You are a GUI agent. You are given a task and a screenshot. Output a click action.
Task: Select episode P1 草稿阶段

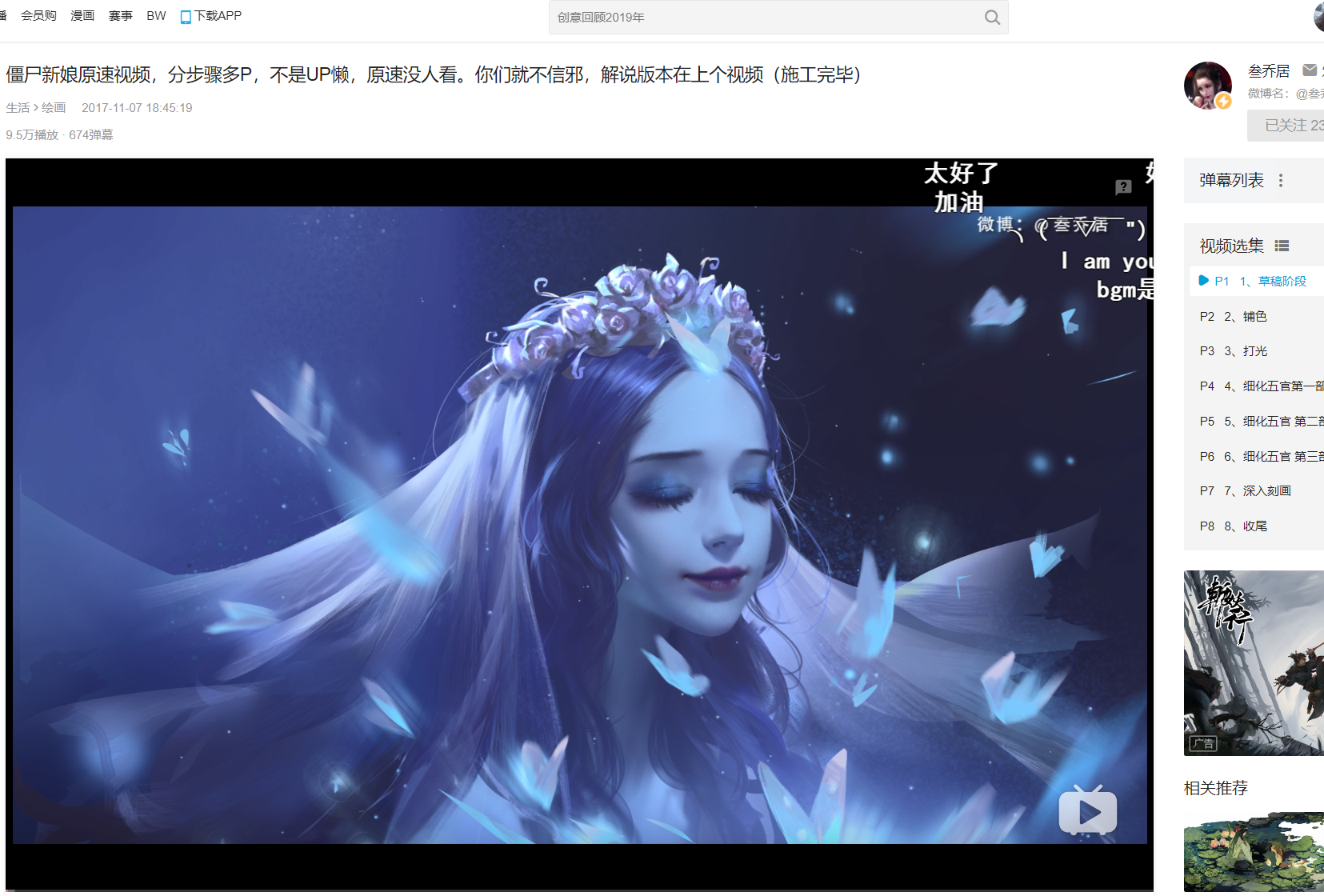[1257, 281]
